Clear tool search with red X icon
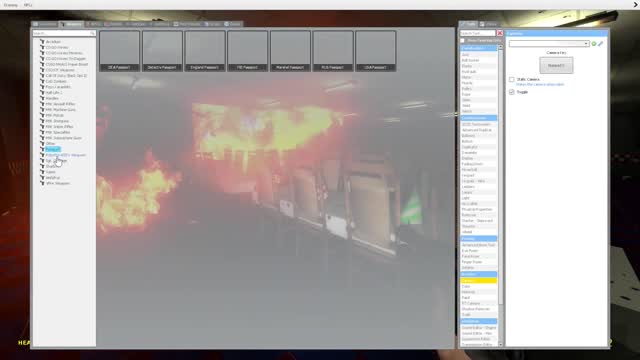The image size is (640, 360). 500,33
